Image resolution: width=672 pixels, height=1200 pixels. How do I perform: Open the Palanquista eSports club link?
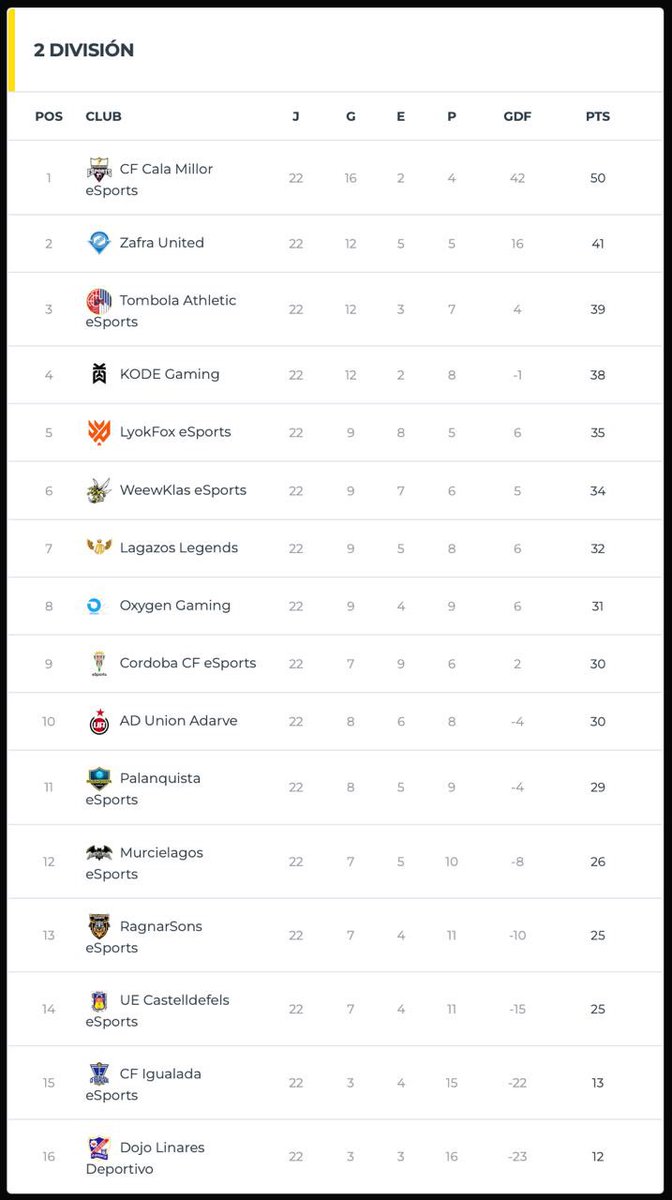[x=143, y=789]
